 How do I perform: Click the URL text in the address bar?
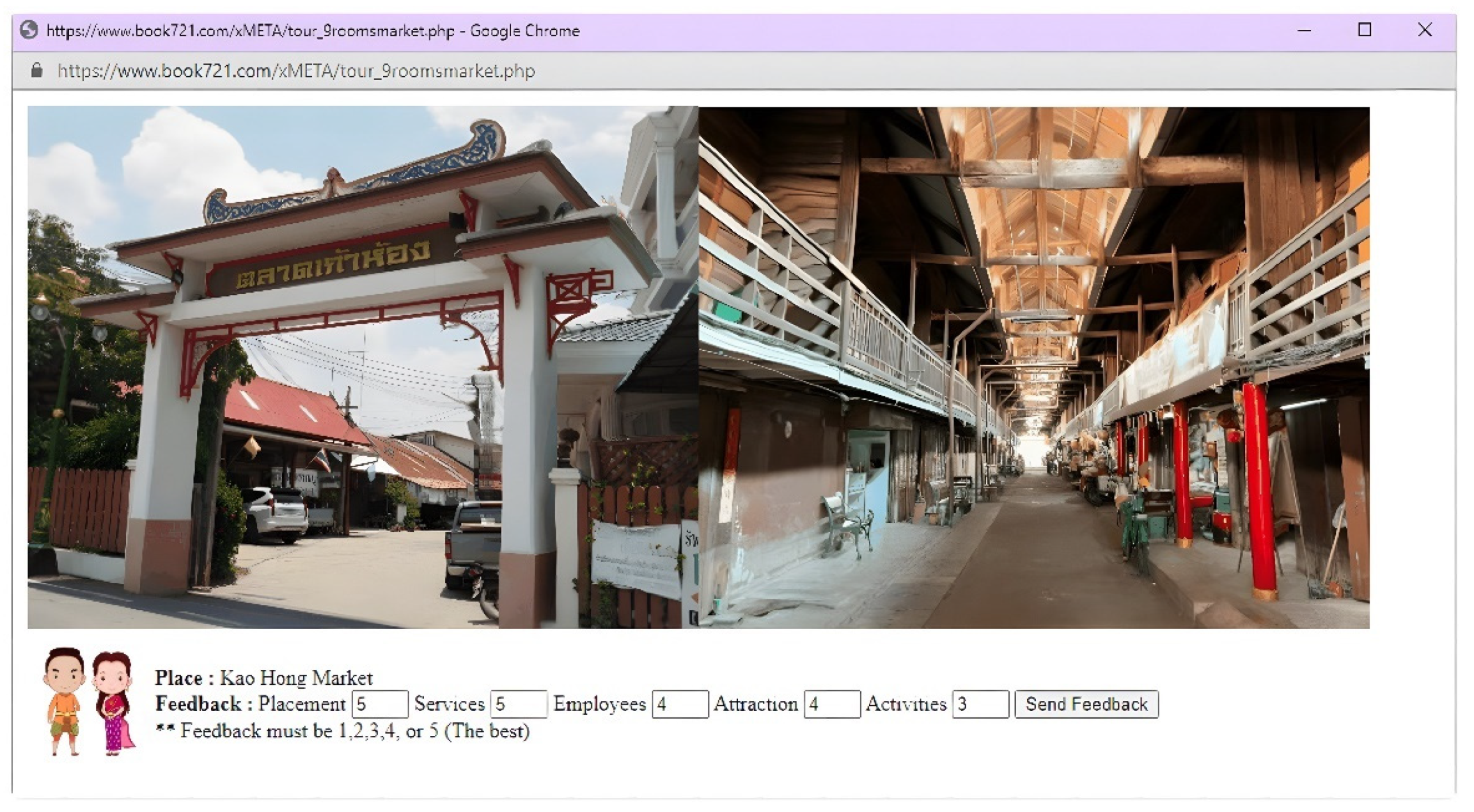[x=296, y=71]
